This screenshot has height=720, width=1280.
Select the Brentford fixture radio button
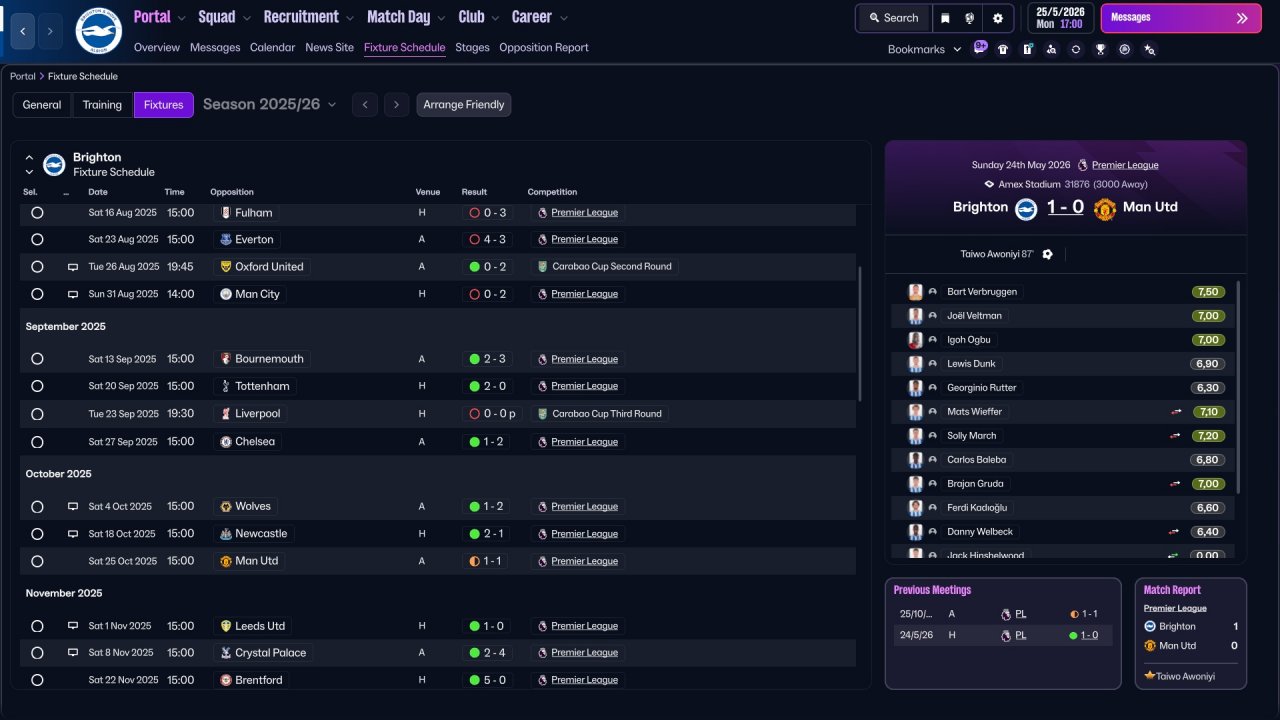[x=37, y=680]
